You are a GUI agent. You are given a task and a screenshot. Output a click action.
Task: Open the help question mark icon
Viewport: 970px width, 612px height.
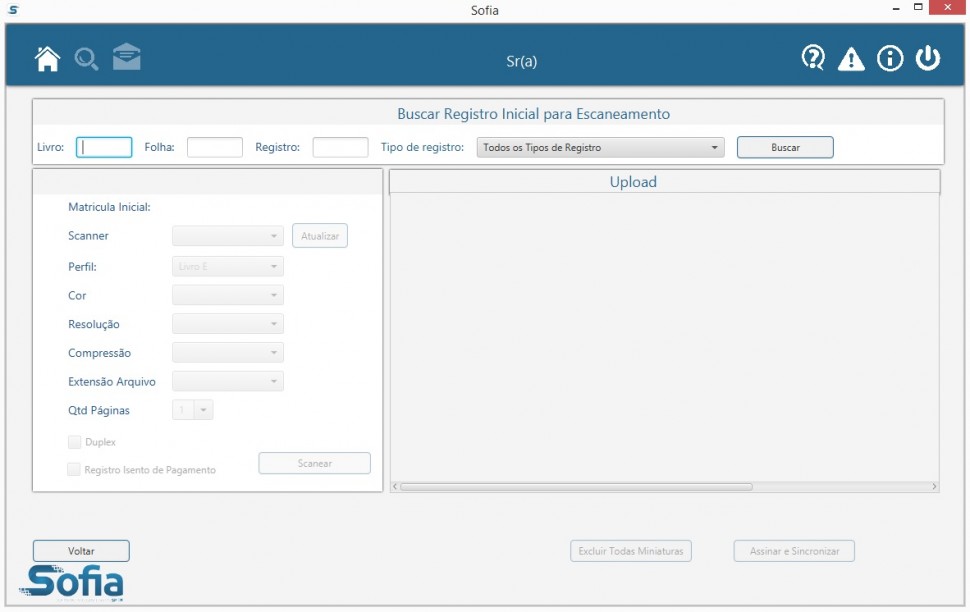(813, 59)
